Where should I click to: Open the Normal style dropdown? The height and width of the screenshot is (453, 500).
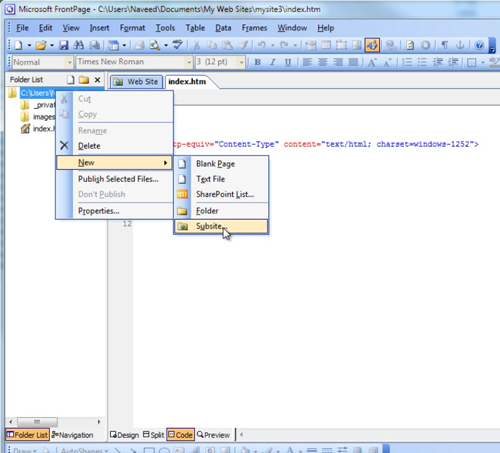point(69,62)
